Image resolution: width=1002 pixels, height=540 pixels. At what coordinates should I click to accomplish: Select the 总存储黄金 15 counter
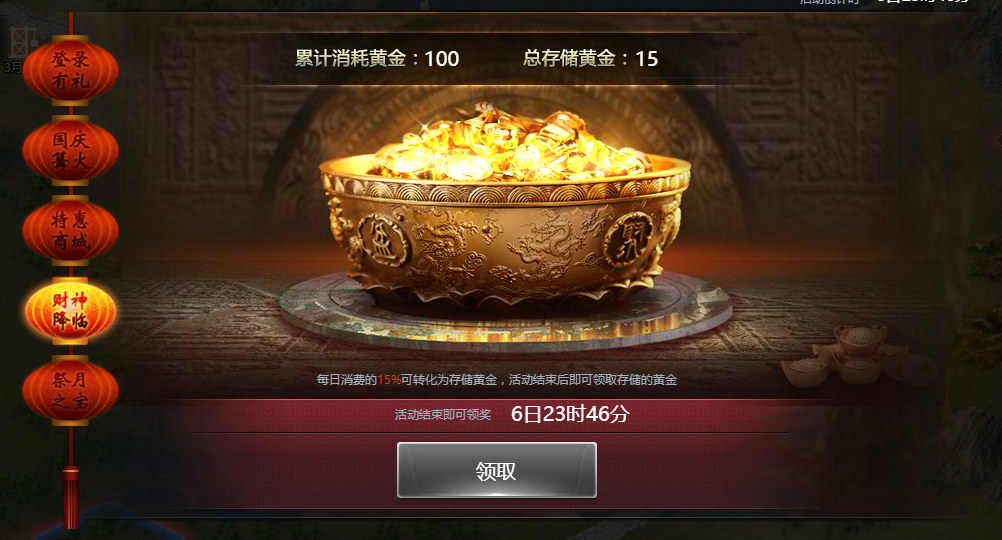(x=590, y=59)
